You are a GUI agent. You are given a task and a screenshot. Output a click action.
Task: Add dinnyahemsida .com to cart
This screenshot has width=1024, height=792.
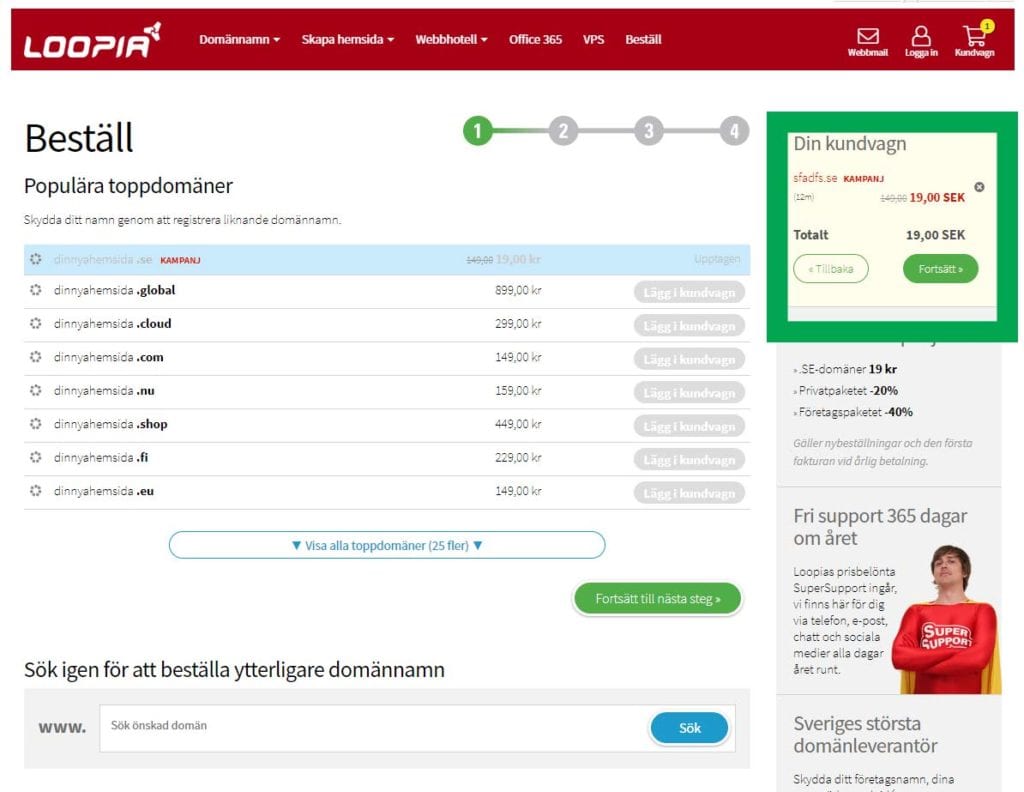click(689, 359)
